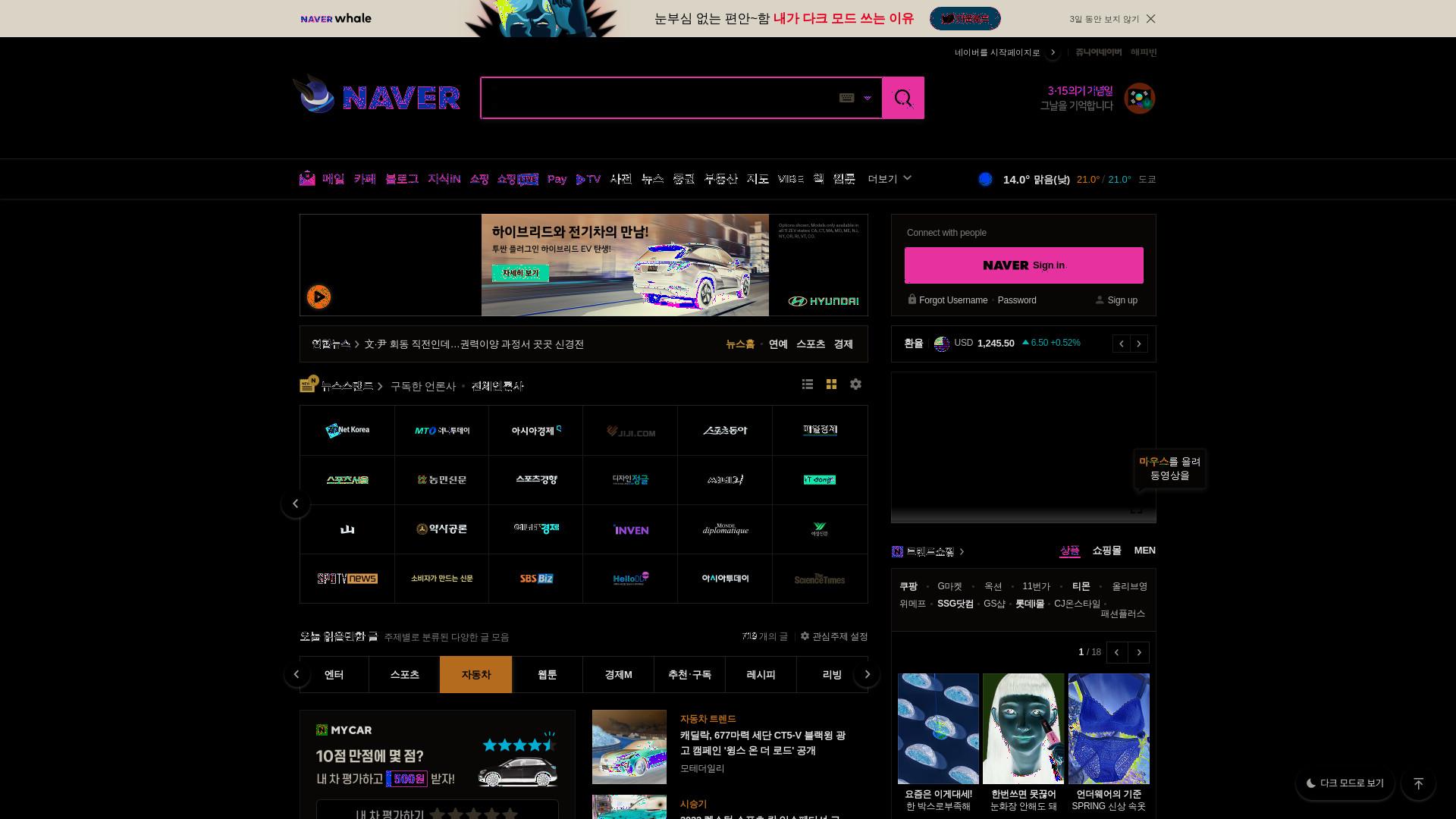Click the mail icon in navigation bar
This screenshot has width=1456, height=819.
tap(307, 179)
